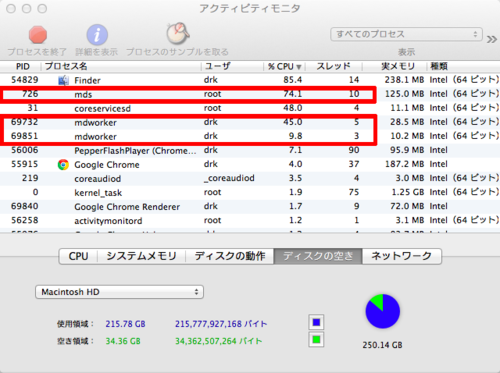Click the Sample Process magnifier icon
Screen dimensions: 500x373
coord(178,34)
